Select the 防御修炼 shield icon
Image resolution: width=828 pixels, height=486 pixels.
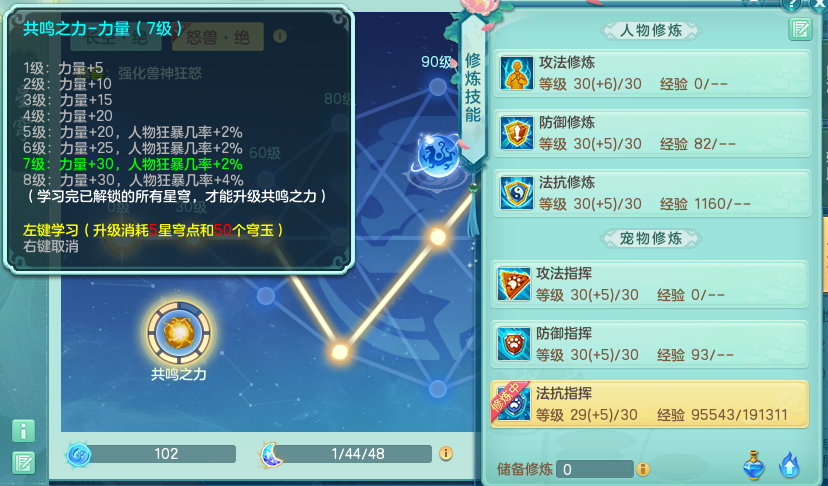[516, 133]
